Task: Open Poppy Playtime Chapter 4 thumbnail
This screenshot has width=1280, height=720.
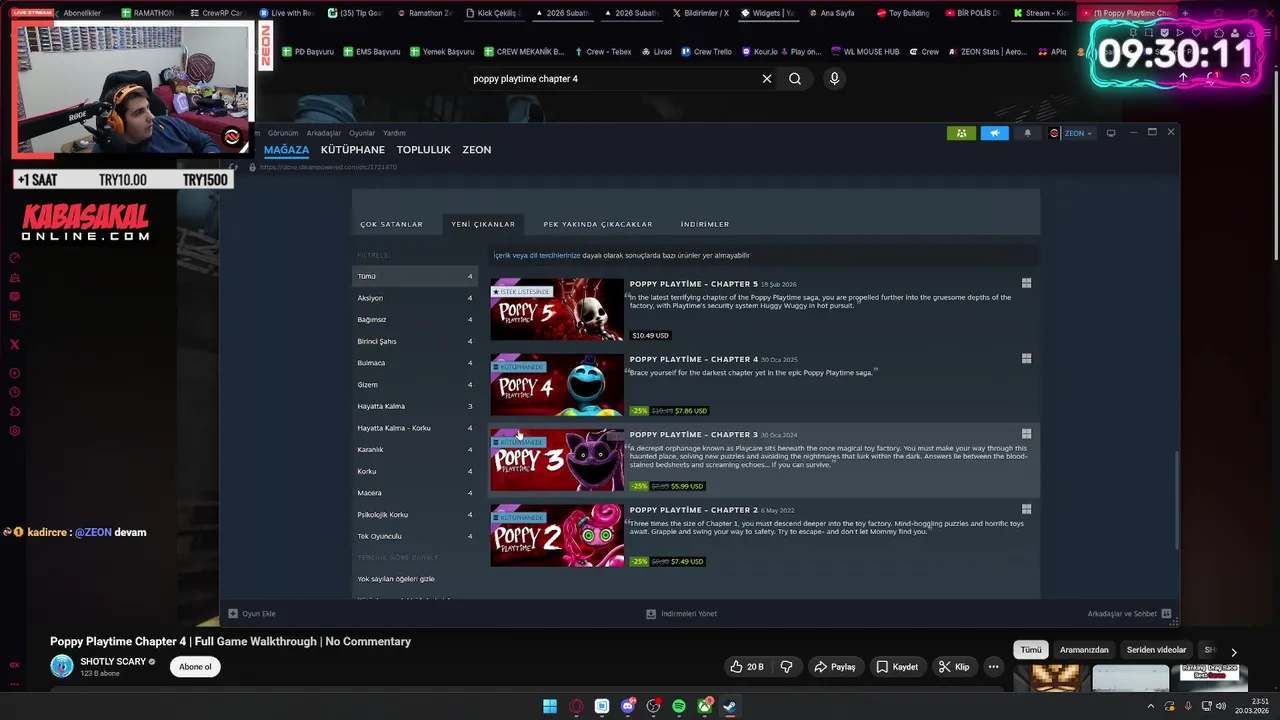Action: [x=557, y=385]
